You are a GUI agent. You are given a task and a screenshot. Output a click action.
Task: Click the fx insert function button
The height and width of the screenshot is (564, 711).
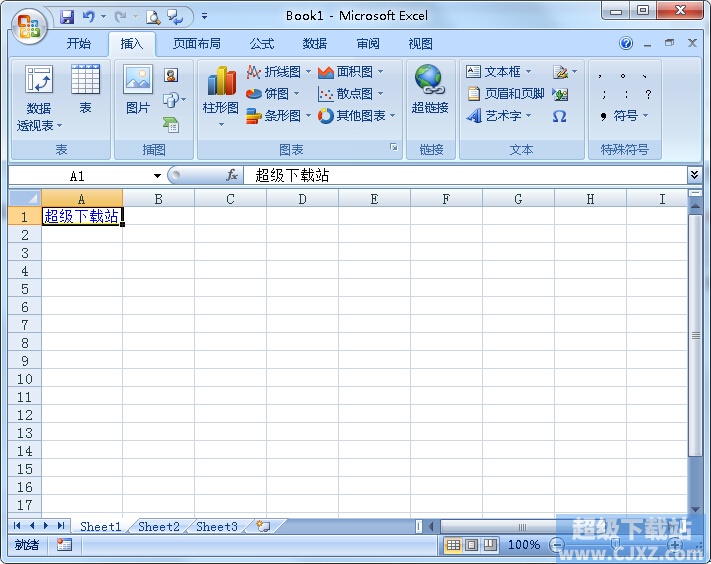[231, 175]
